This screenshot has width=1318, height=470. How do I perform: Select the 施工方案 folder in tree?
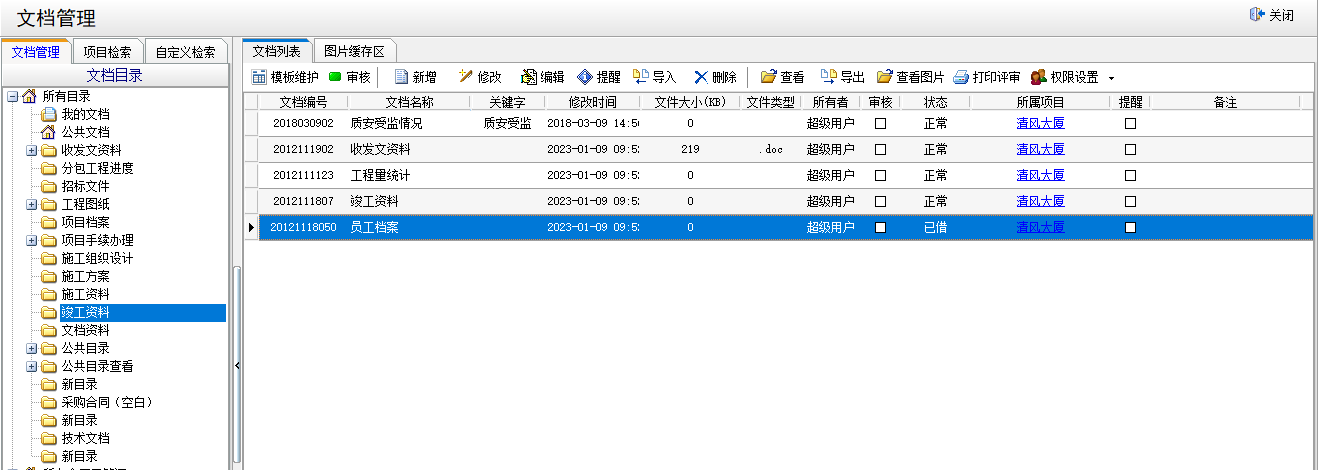tap(85, 276)
